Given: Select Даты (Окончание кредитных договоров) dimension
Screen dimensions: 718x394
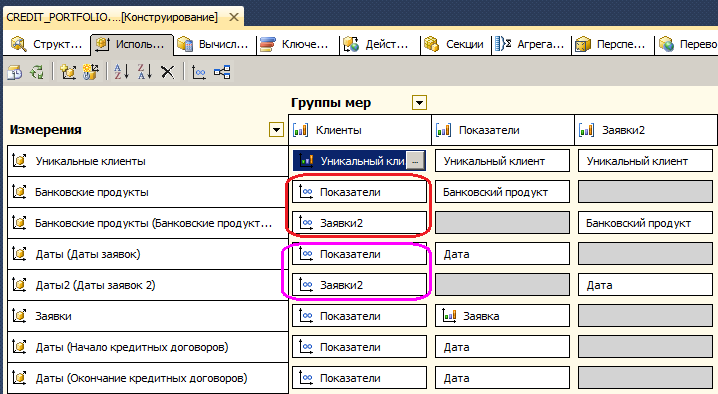Looking at the screenshot, I should pyautogui.click(x=147, y=378).
